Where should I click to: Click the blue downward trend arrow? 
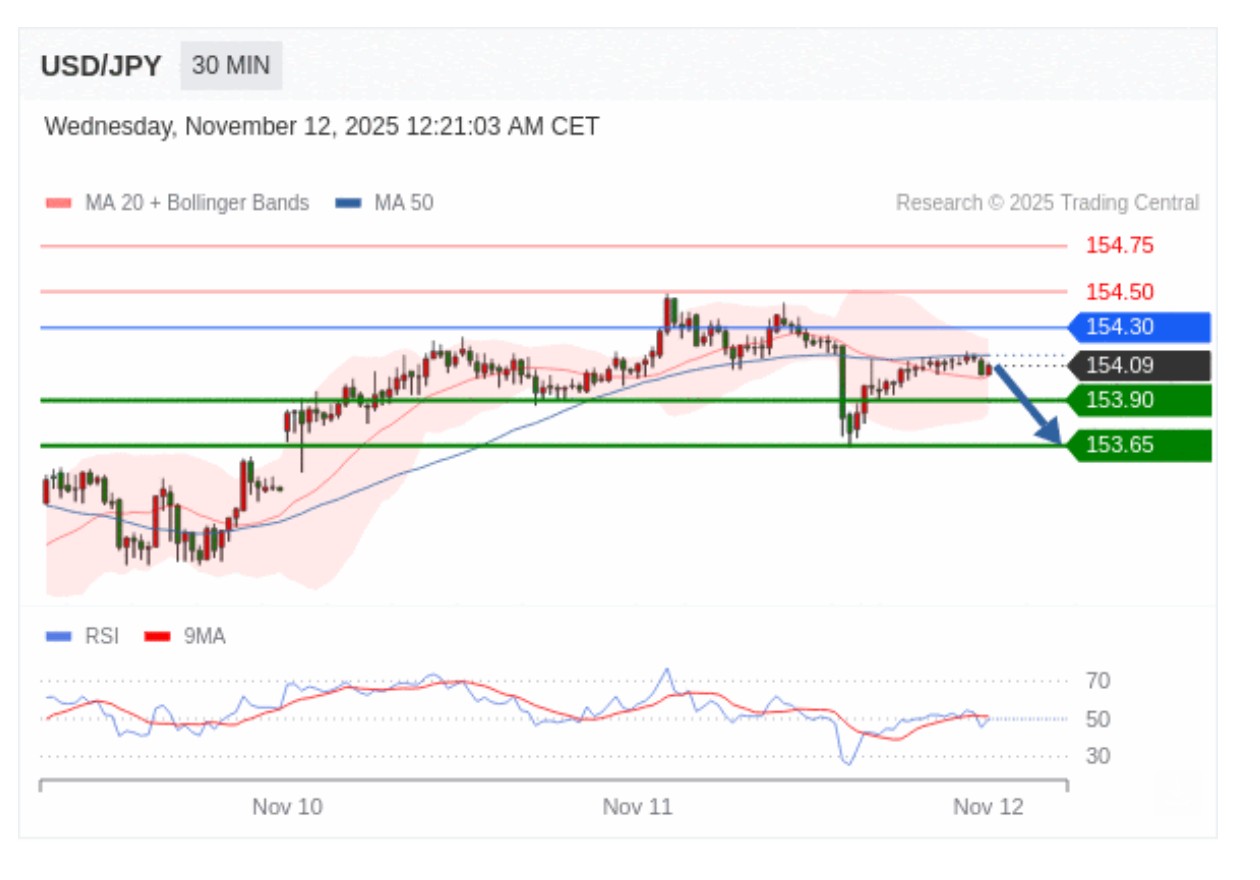pos(1028,405)
